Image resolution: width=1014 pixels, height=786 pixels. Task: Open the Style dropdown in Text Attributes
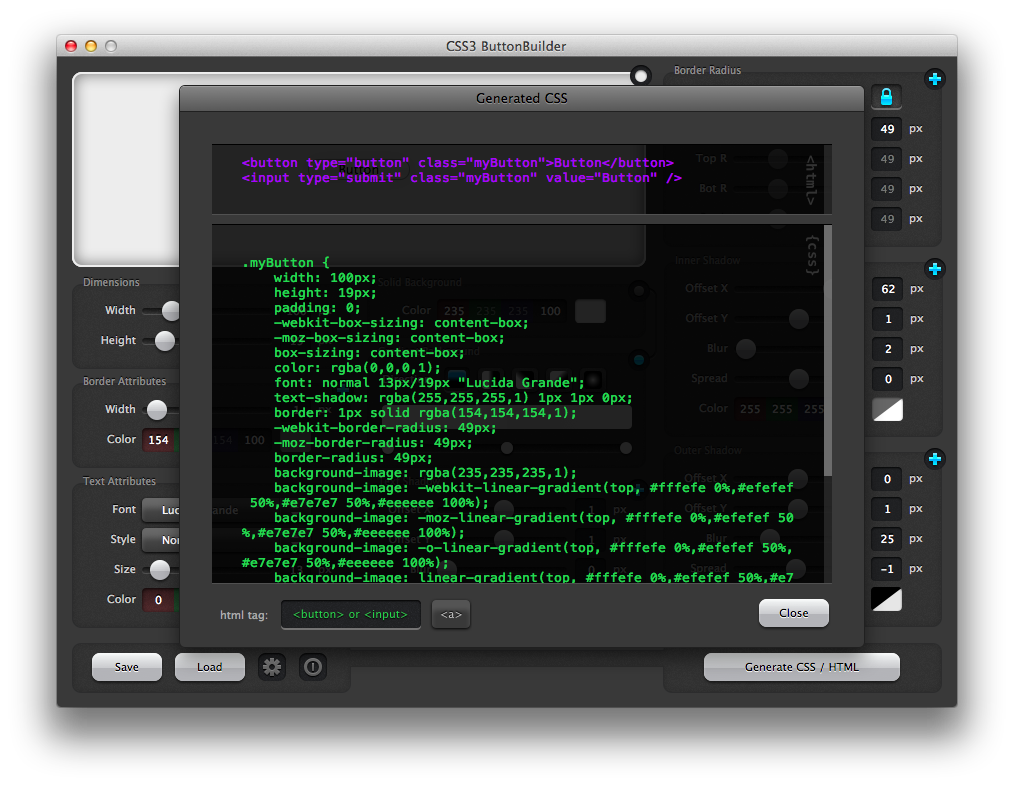(160, 540)
